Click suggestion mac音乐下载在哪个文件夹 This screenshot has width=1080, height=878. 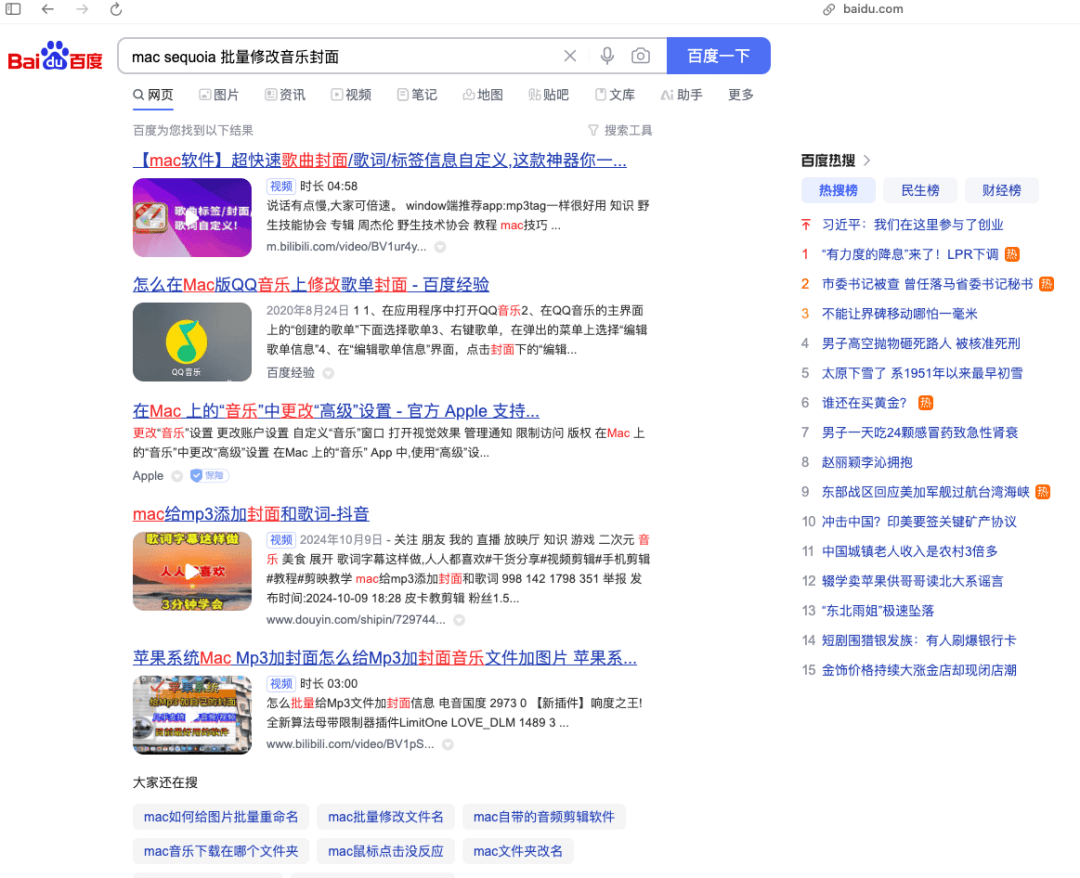coord(221,851)
